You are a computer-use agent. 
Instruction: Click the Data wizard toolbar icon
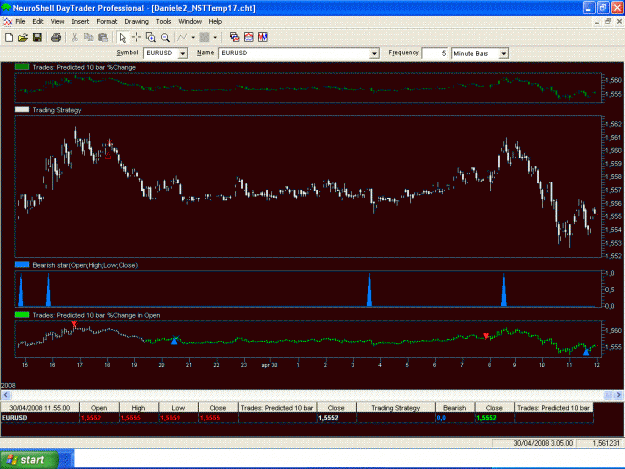click(235, 37)
